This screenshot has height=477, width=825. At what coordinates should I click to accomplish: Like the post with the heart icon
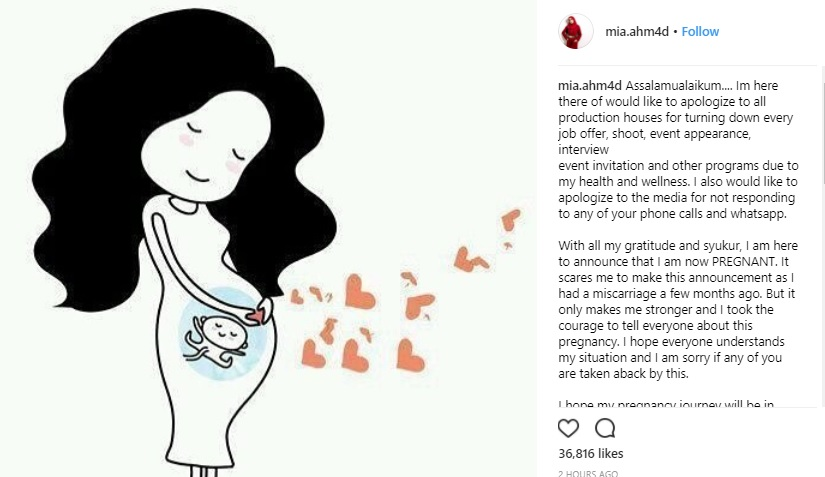(568, 428)
